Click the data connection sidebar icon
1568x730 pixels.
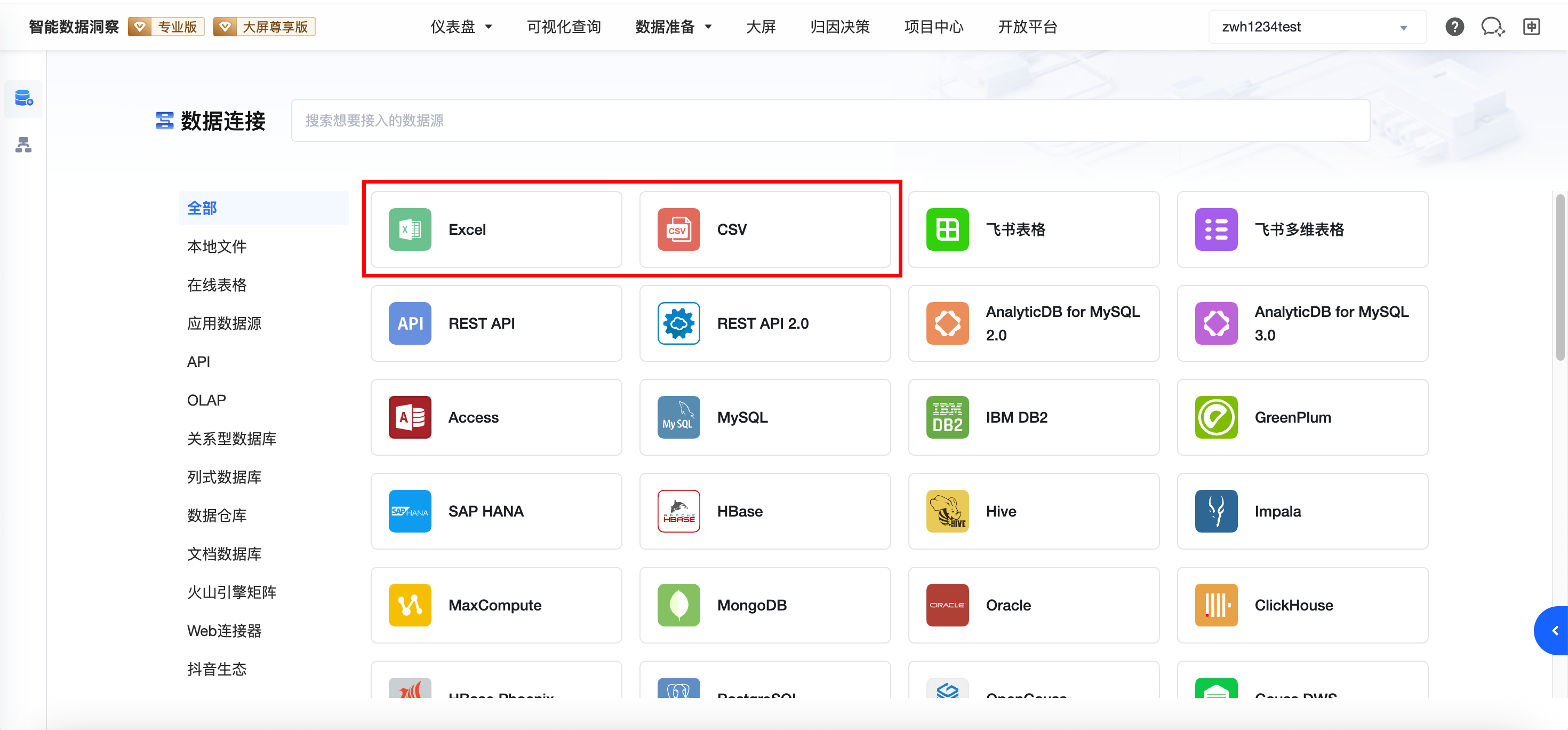[x=23, y=98]
